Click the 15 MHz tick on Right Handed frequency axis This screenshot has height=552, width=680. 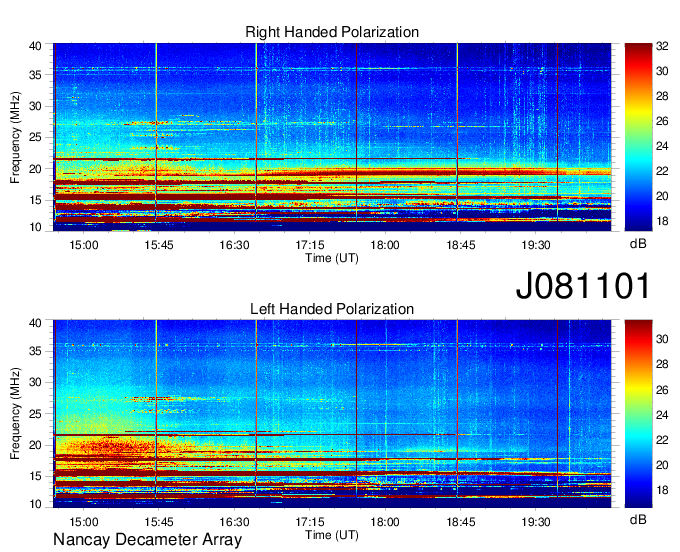click(x=35, y=200)
